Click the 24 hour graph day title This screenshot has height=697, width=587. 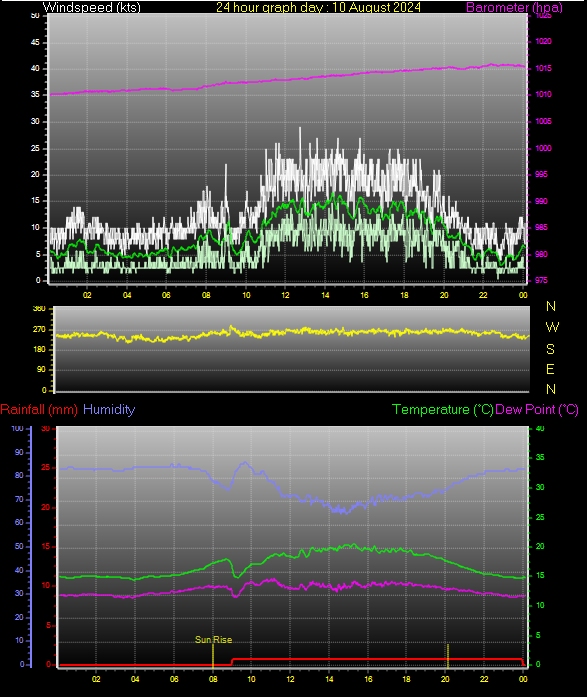318,7
